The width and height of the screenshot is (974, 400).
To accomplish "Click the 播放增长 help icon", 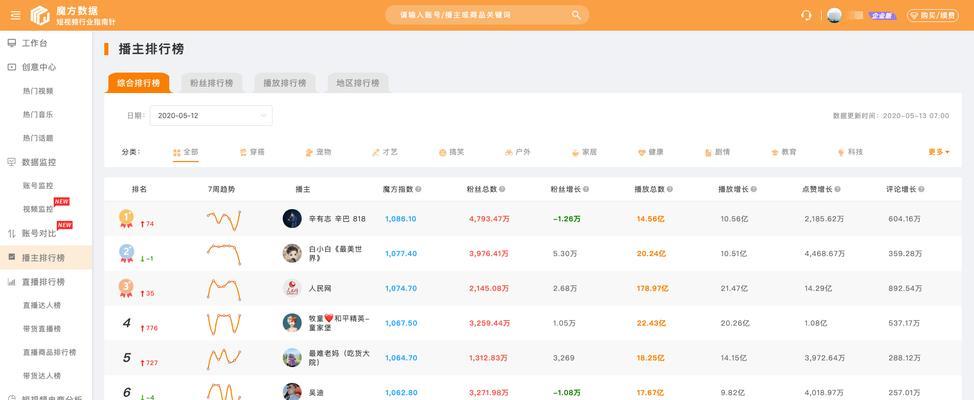I will pyautogui.click(x=753, y=189).
